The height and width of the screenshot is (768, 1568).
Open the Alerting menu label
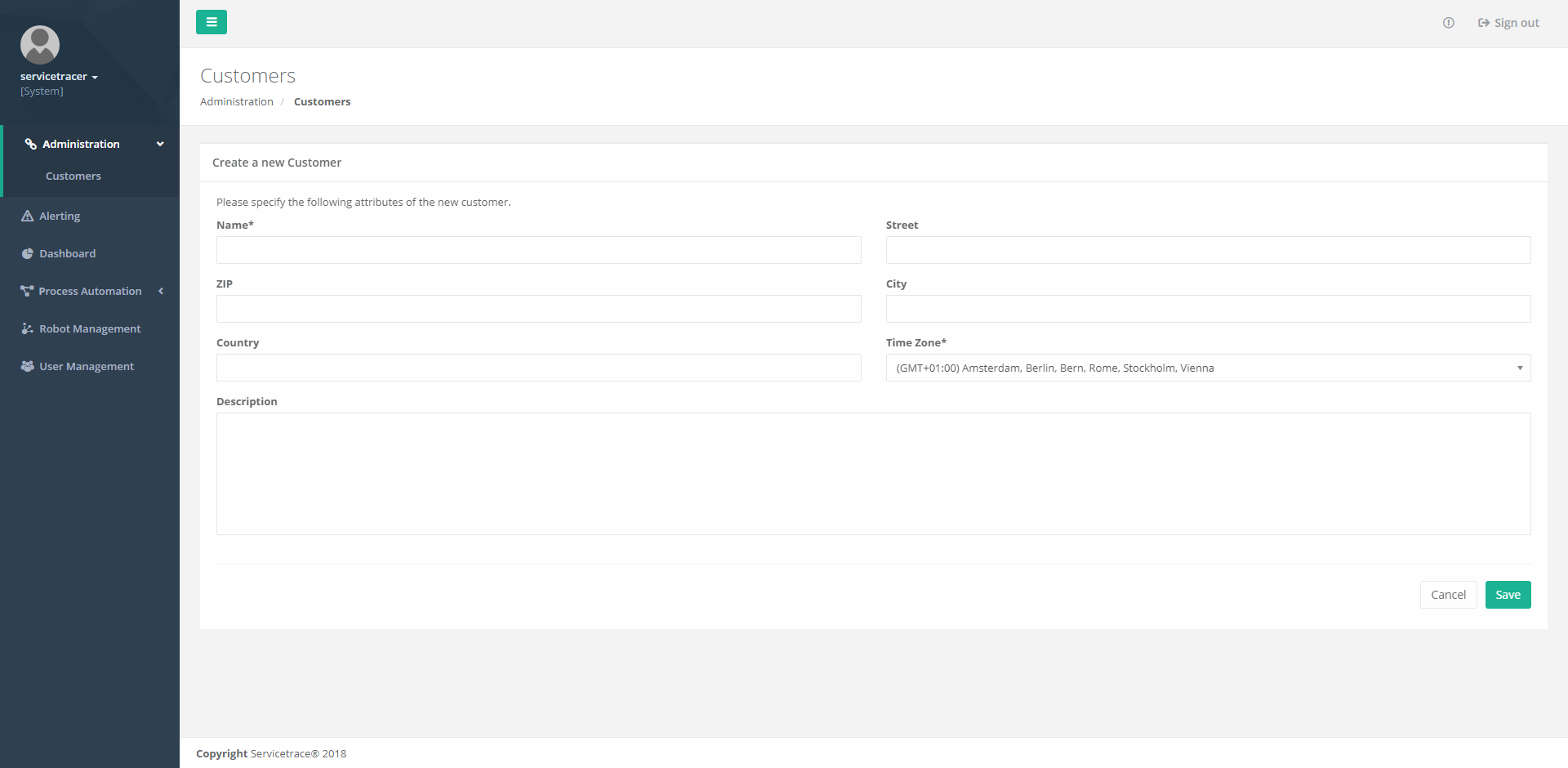click(60, 216)
